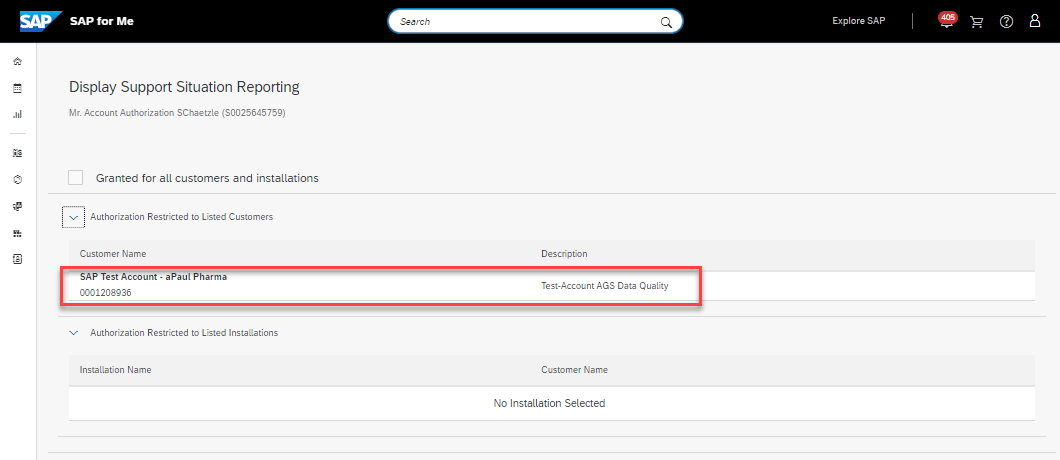Open the shopping cart icon
Viewport: 1060px width, 460px height.
tap(977, 22)
